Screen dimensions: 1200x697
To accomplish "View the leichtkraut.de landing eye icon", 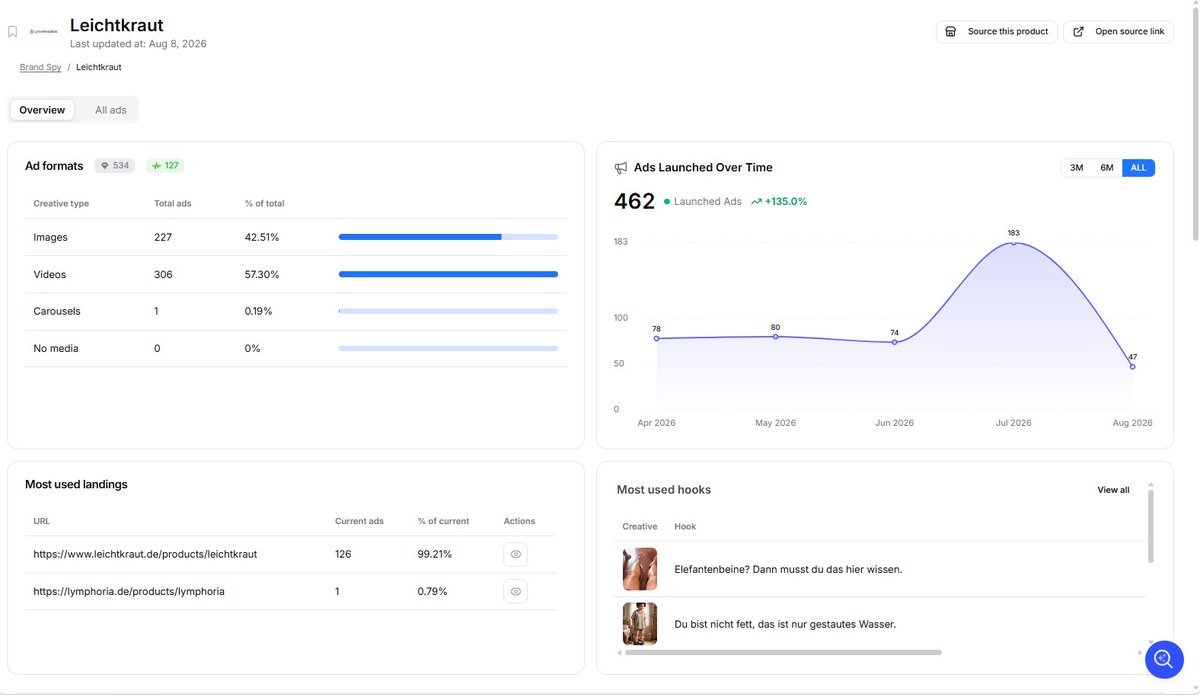I will coord(515,554).
